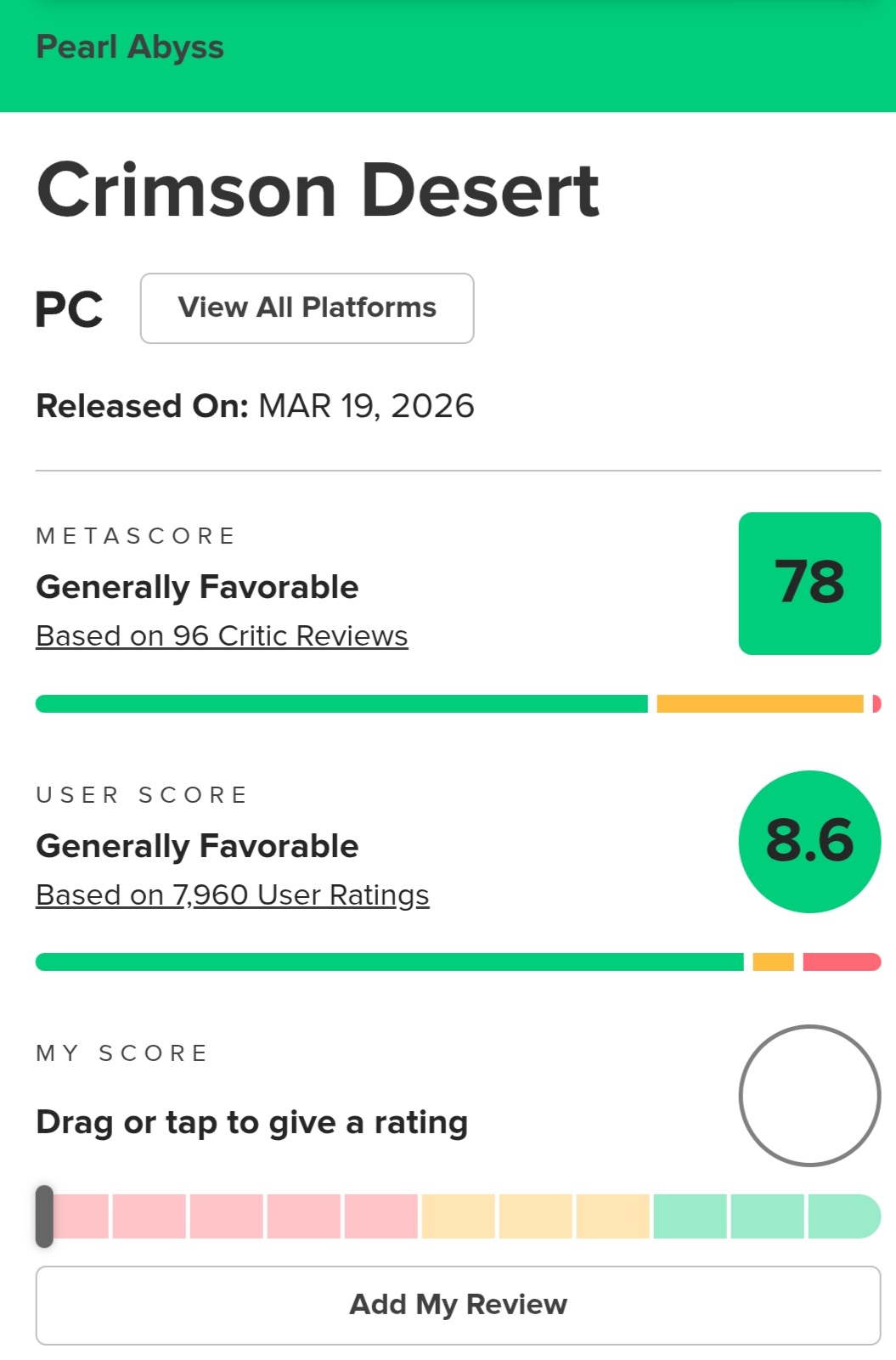The height and width of the screenshot is (1360, 896).
Task: Open Based on 96 Critic Reviews link
Action: (x=222, y=636)
